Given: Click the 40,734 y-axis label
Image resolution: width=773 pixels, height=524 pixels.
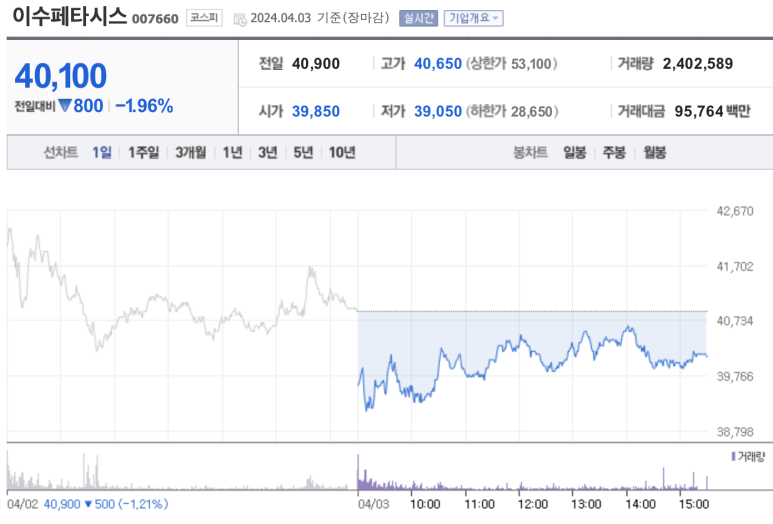Looking at the screenshot, I should (x=735, y=321).
